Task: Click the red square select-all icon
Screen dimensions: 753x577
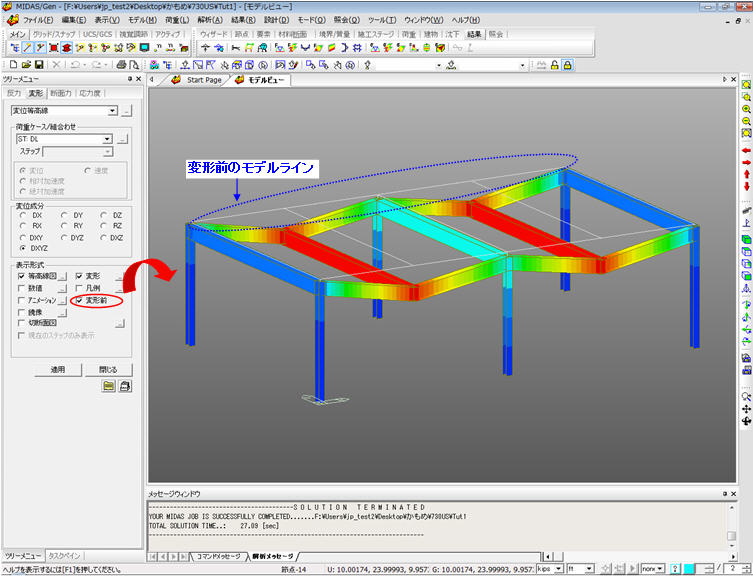Action: [54, 48]
